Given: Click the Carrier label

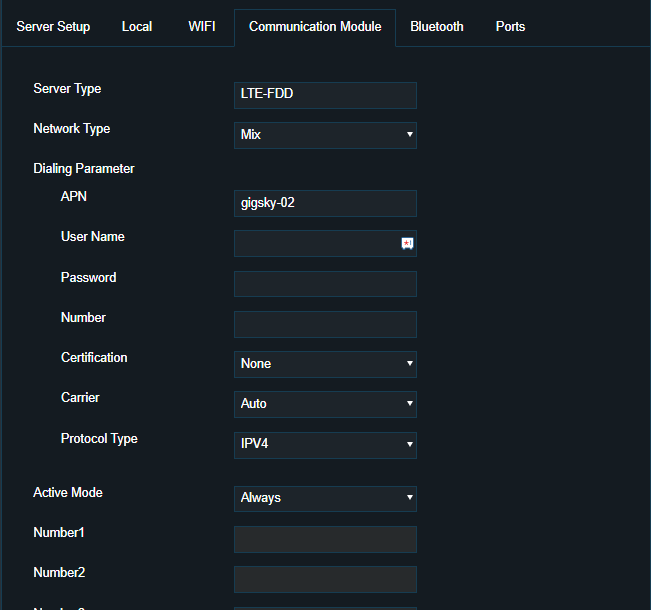Looking at the screenshot, I should point(80,397).
